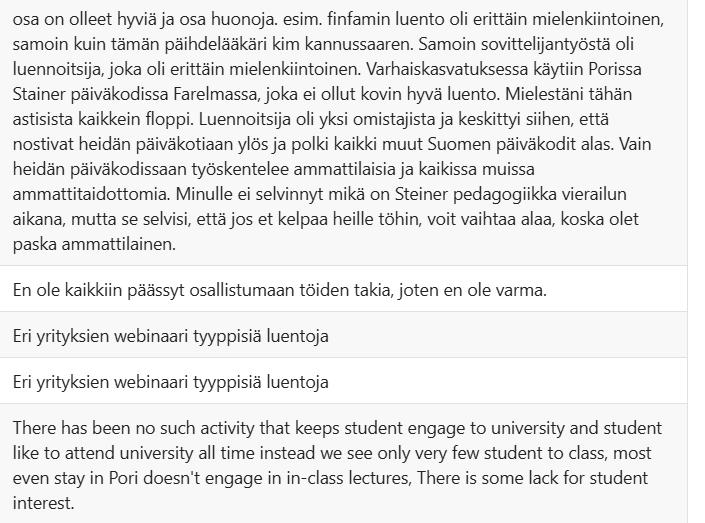Screen dimensions: 705x523
Task: Click the word "Farelmassa"
Action: (217, 94)
